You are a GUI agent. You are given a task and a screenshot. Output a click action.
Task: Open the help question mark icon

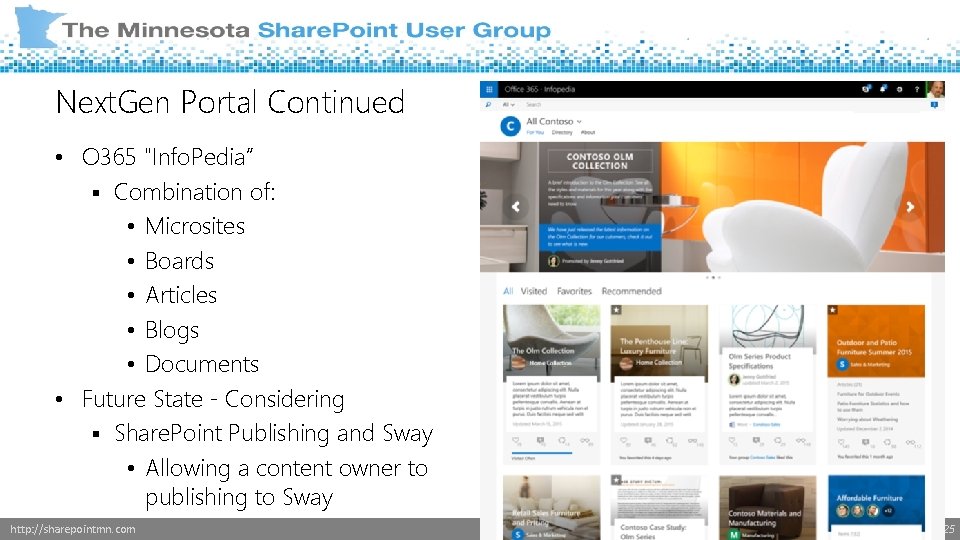coord(917,89)
